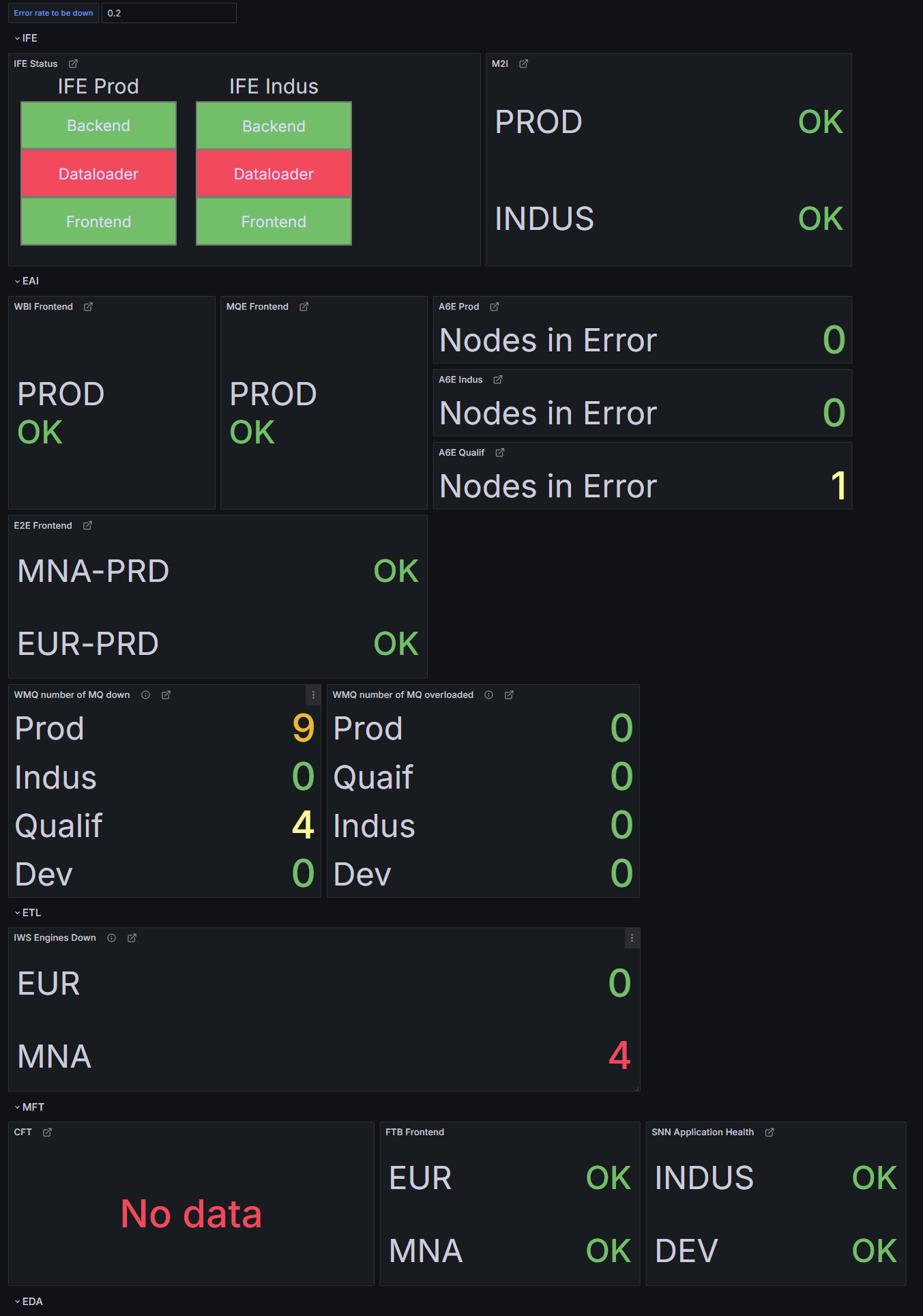The height and width of the screenshot is (1316, 923).
Task: Click the info icon on WMQ number of MQ down
Action: pyautogui.click(x=145, y=695)
